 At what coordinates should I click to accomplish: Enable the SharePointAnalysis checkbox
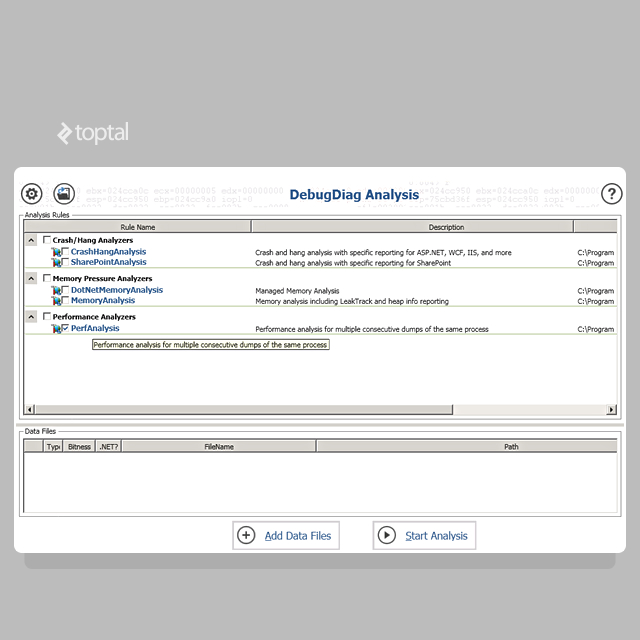click(65, 262)
